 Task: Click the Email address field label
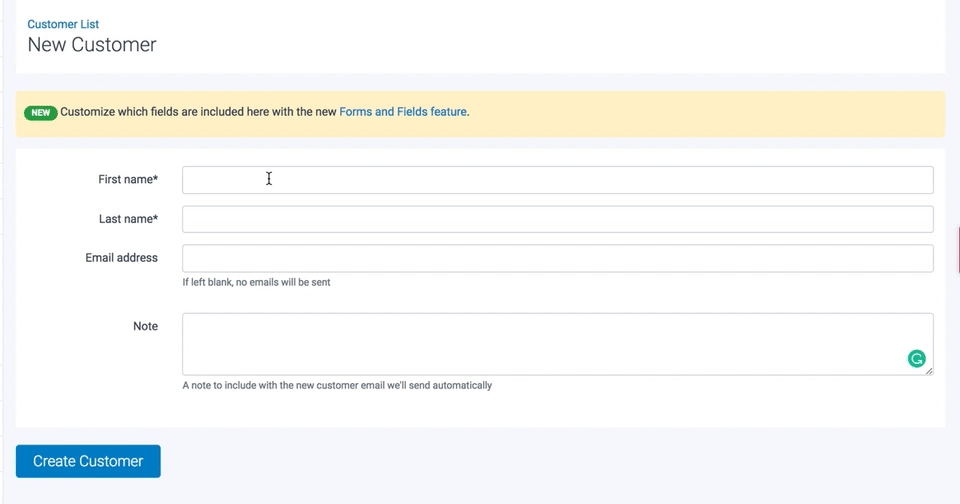tap(121, 258)
